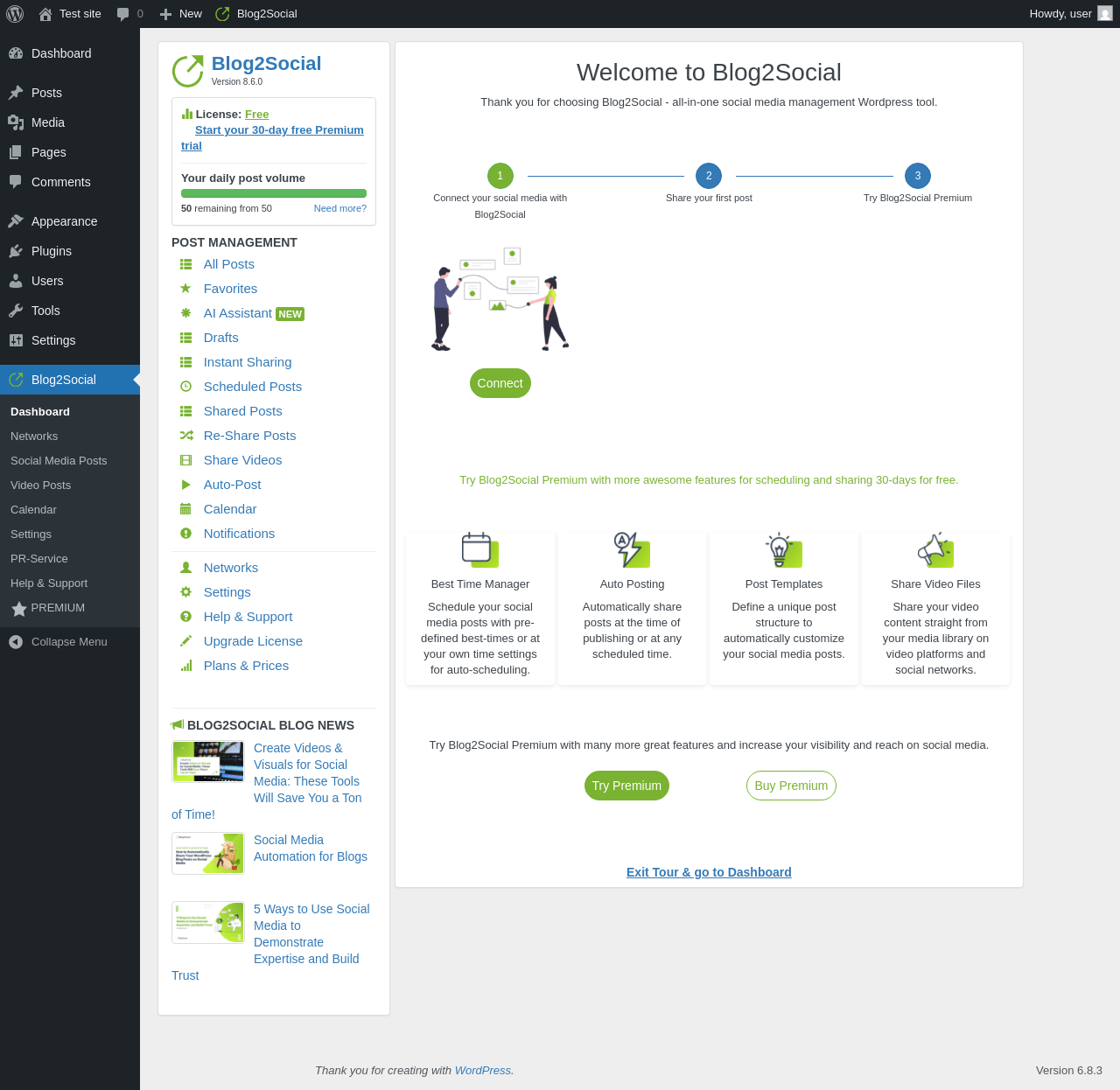Click the Help & Support question icon
This screenshot has width=1120, height=1090.
(185, 617)
